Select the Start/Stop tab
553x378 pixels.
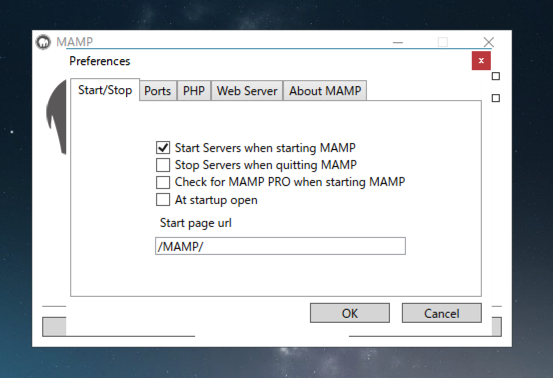pos(105,90)
